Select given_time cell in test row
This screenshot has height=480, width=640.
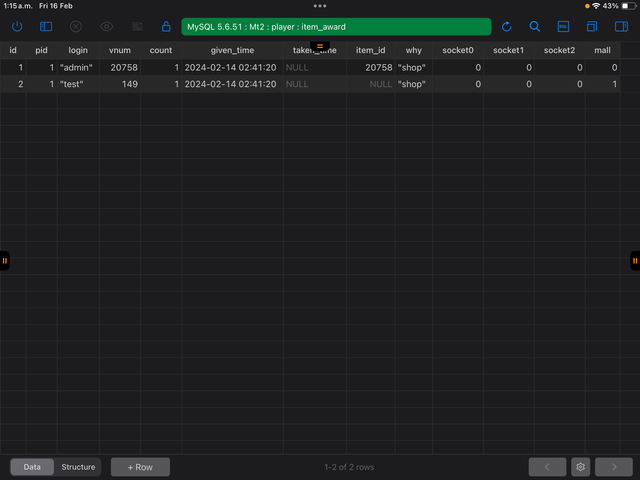pyautogui.click(x=232, y=84)
